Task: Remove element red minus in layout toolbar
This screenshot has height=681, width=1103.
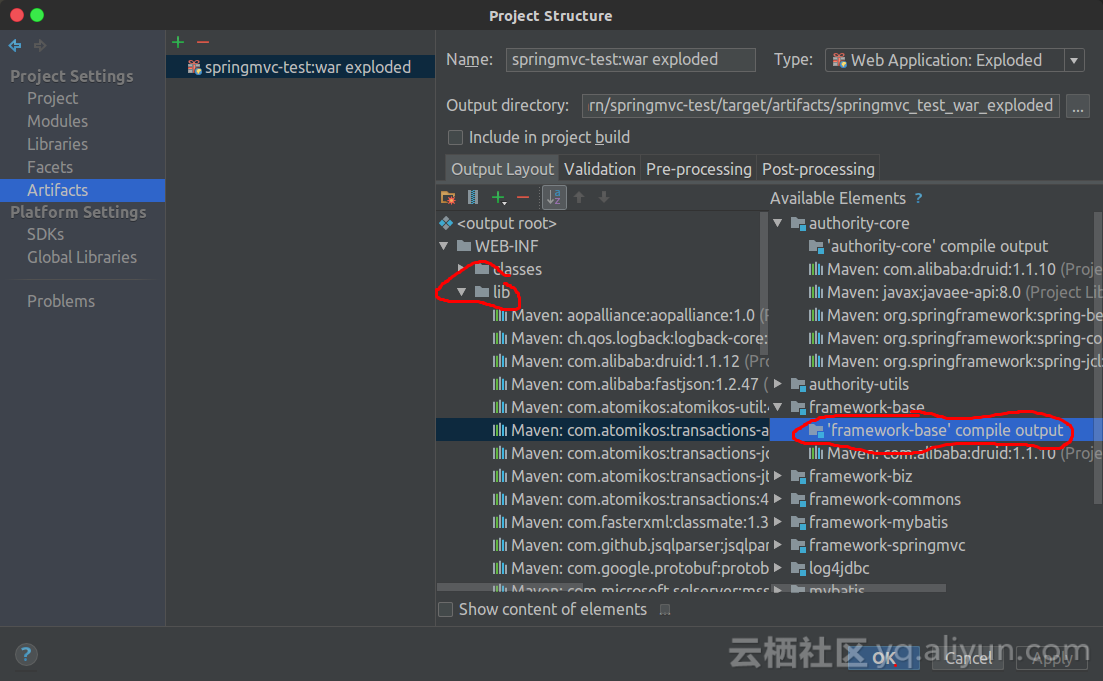Action: point(523,198)
